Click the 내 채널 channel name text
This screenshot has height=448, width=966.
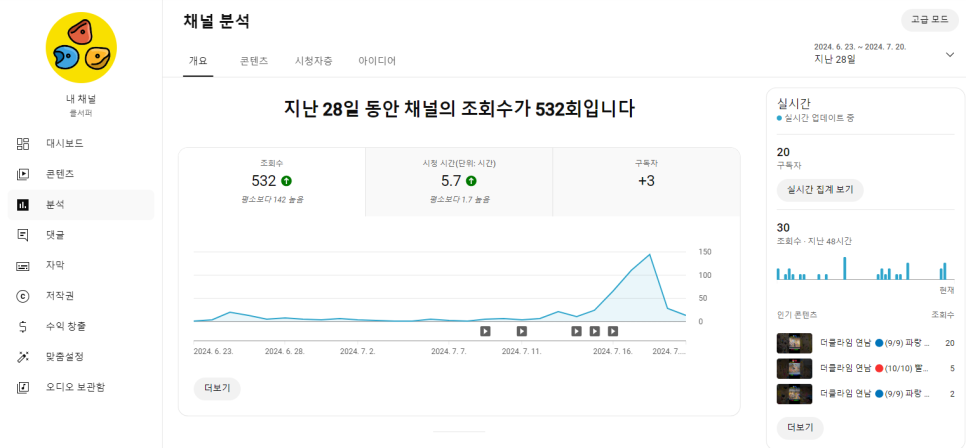tap(81, 99)
